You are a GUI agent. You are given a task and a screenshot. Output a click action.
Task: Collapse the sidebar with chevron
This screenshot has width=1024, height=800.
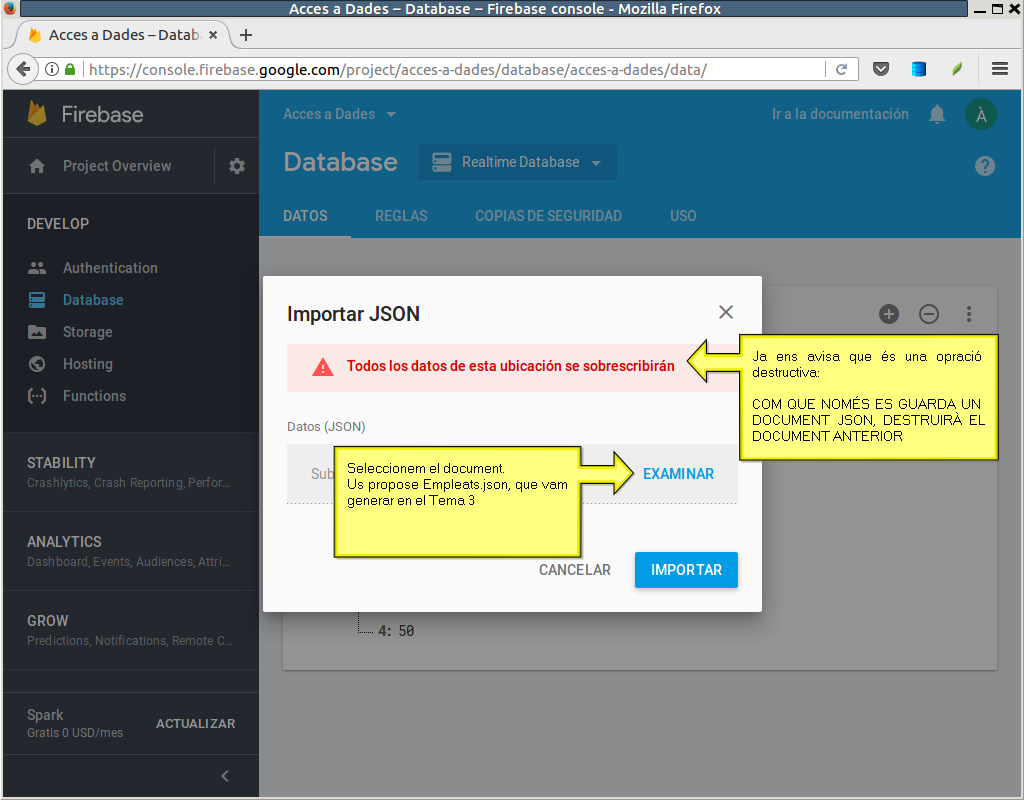(x=225, y=776)
